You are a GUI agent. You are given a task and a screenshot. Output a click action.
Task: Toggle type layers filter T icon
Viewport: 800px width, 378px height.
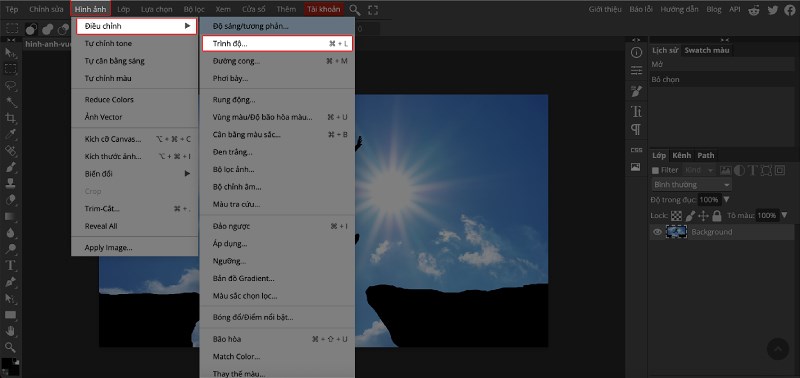click(752, 170)
